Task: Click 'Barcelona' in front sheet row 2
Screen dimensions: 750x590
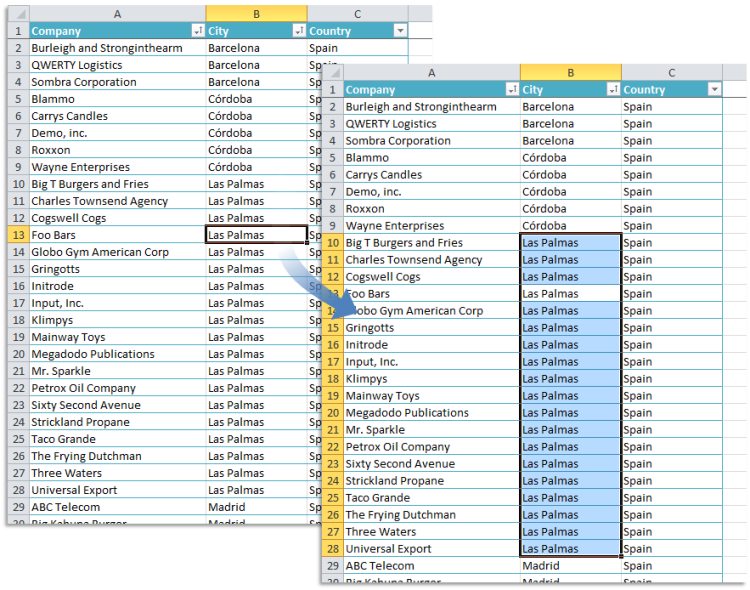Action: click(571, 107)
